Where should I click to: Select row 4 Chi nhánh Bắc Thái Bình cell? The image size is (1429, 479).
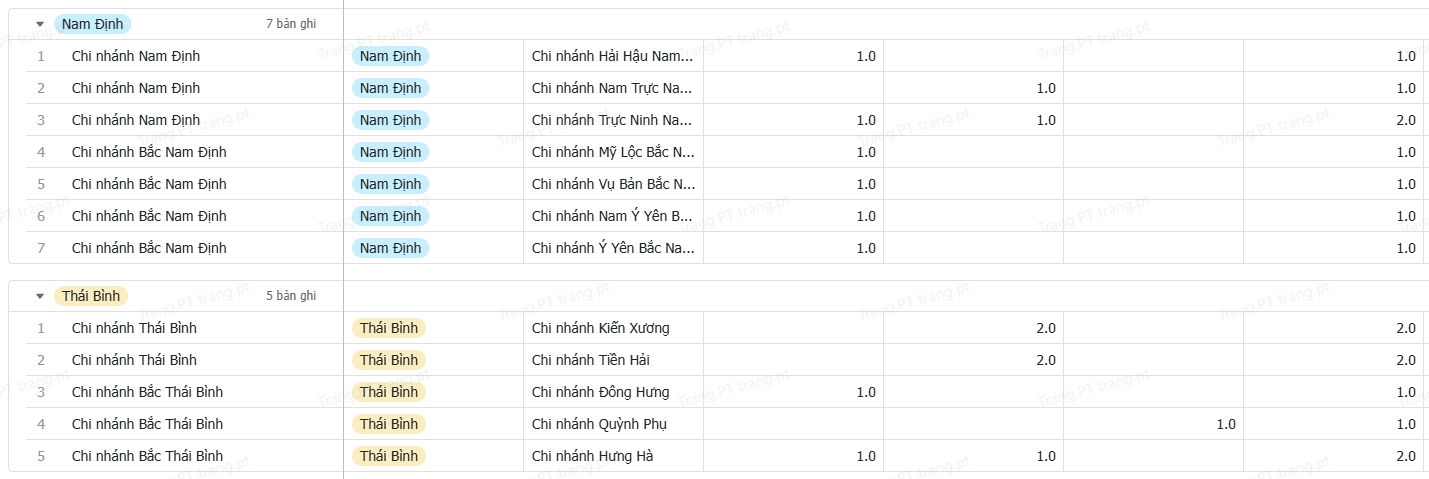point(184,424)
